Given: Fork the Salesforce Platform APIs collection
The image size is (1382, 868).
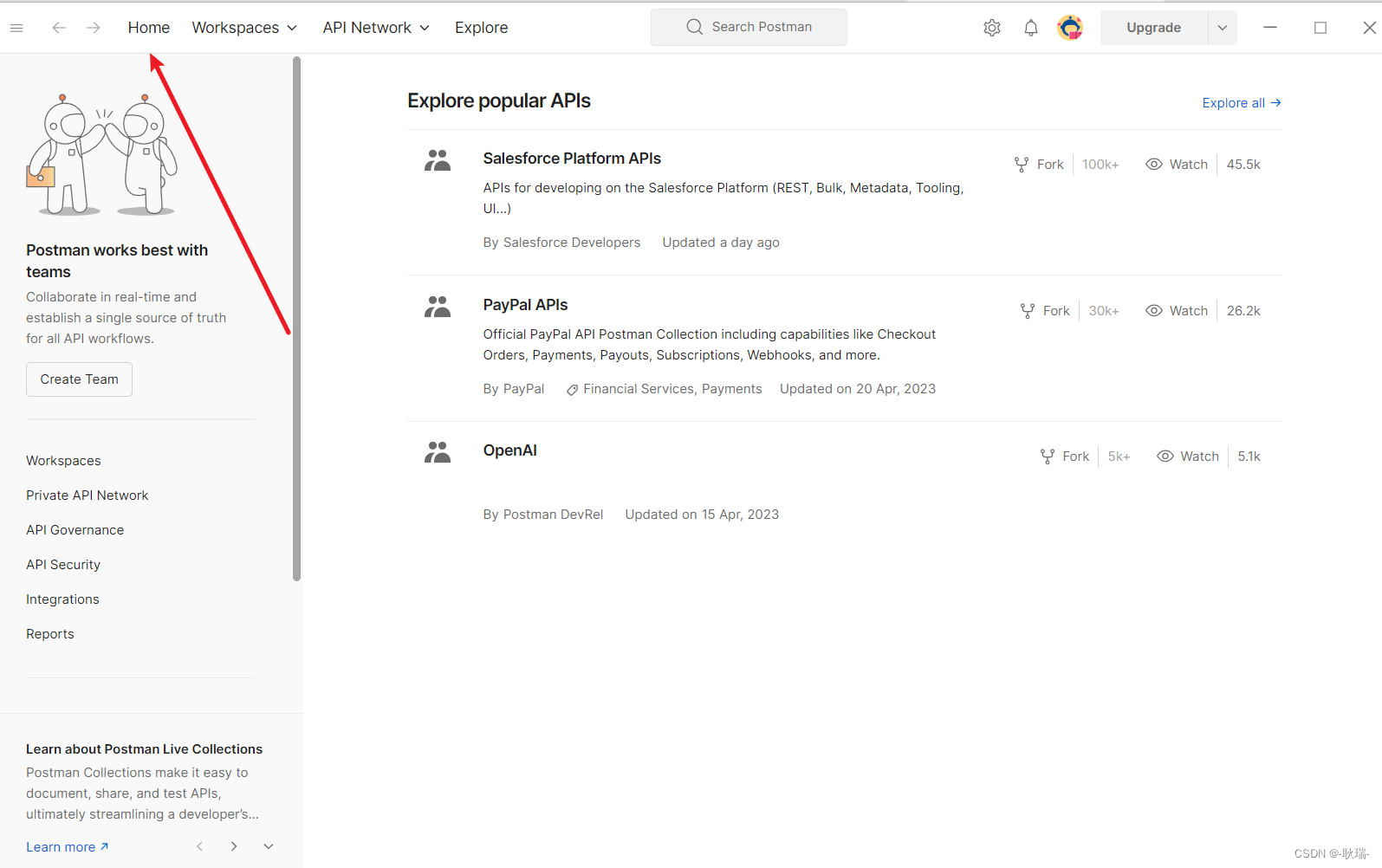Looking at the screenshot, I should pyautogui.click(x=1039, y=165).
